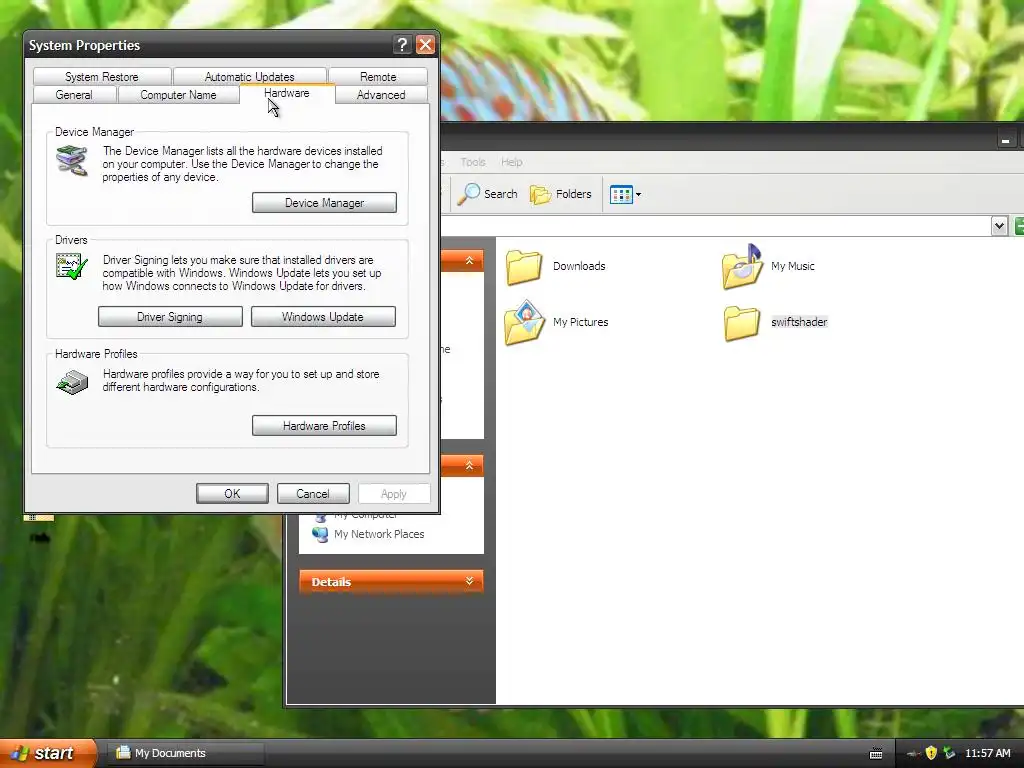
Task: Click the My Documents taskbar button
Action: point(185,753)
